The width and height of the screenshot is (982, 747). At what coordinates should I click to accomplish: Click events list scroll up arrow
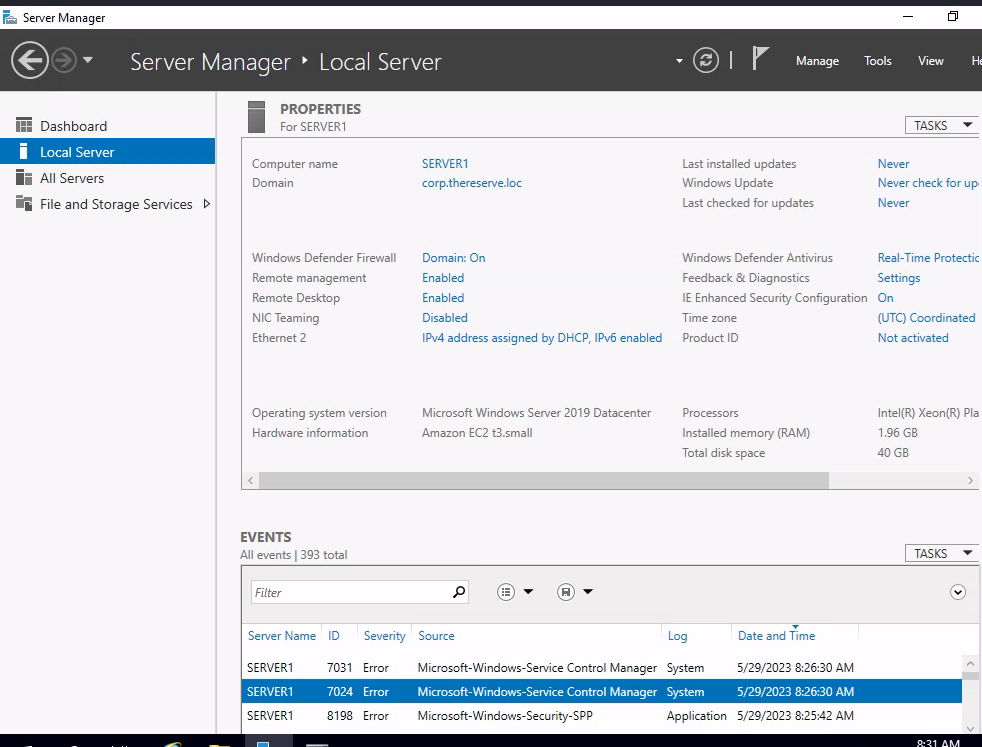coord(970,663)
